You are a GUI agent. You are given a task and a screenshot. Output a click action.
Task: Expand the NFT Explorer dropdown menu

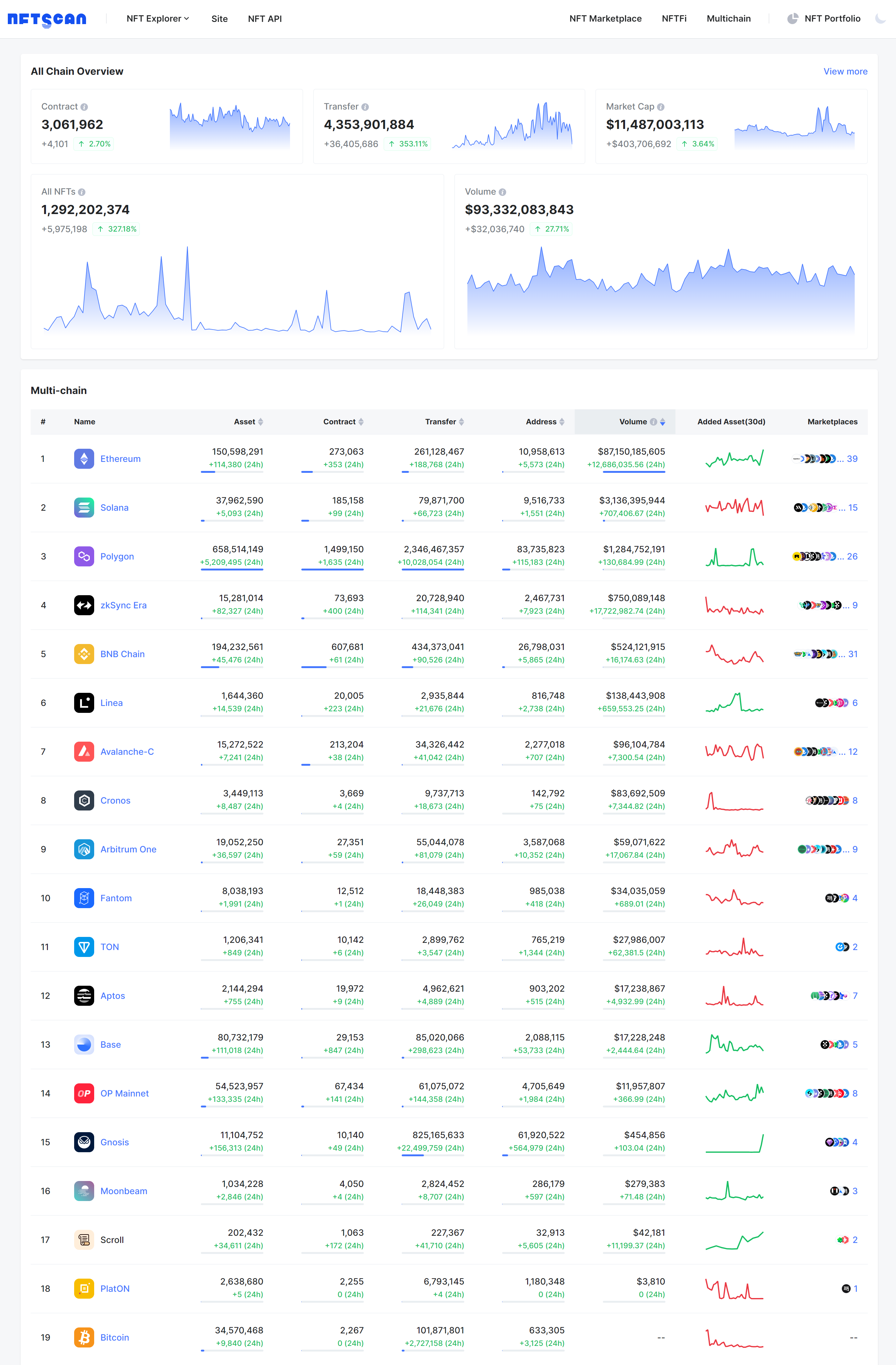coord(158,18)
